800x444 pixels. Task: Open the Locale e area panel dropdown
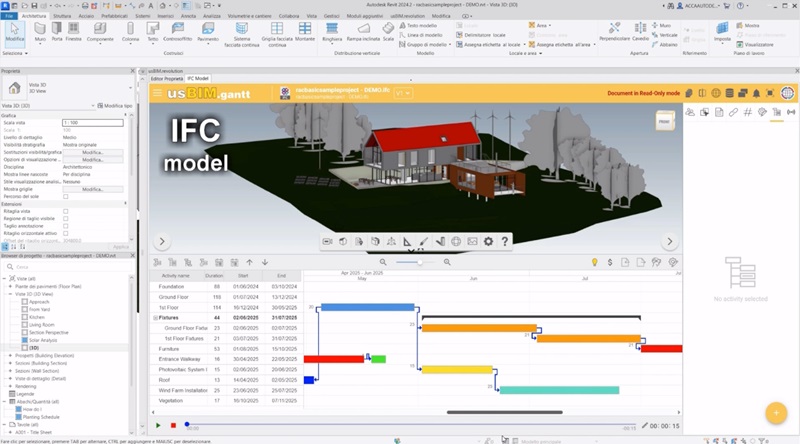tap(526, 53)
